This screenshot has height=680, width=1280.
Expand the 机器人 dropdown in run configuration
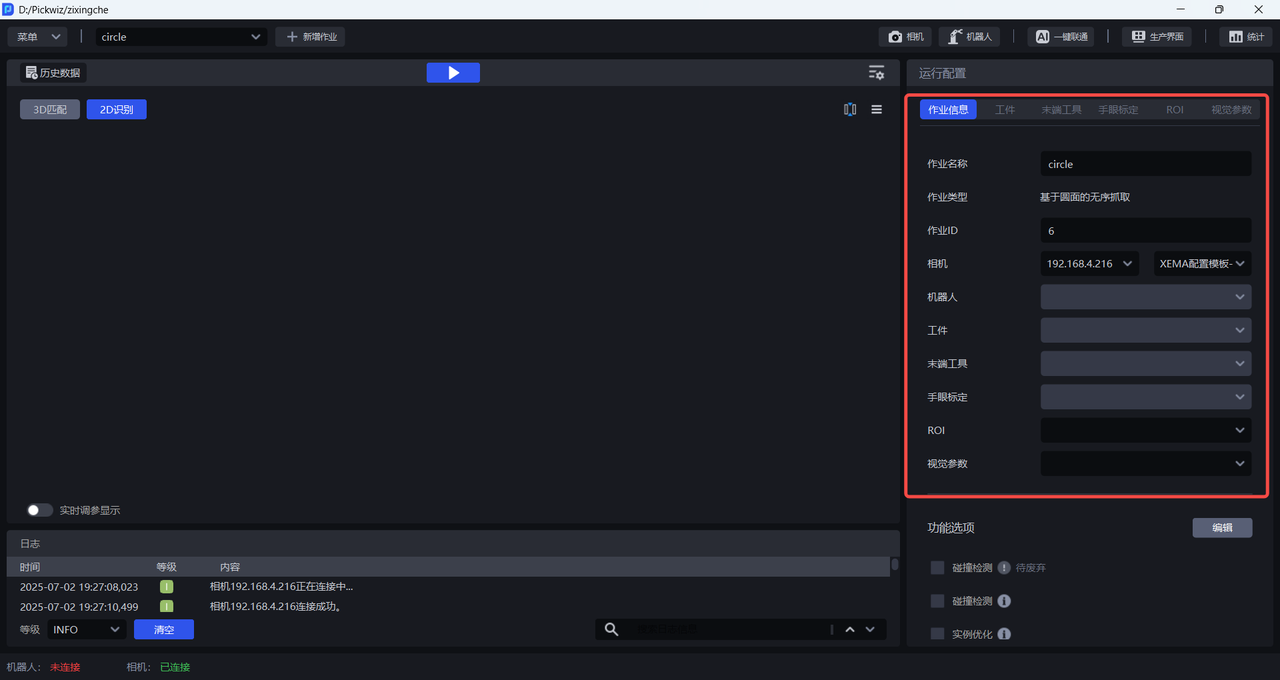coord(1145,297)
